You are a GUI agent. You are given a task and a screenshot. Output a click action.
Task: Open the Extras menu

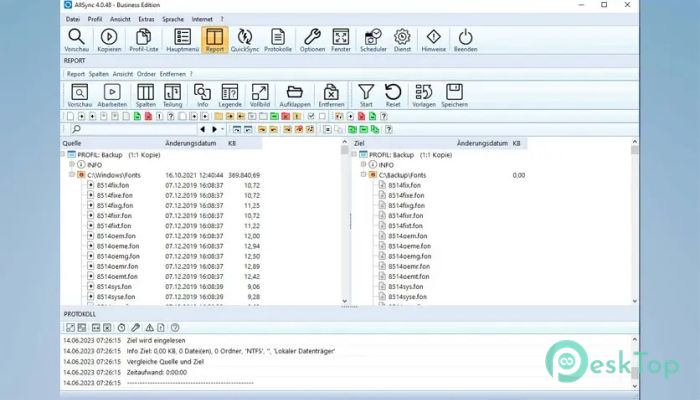click(146, 19)
